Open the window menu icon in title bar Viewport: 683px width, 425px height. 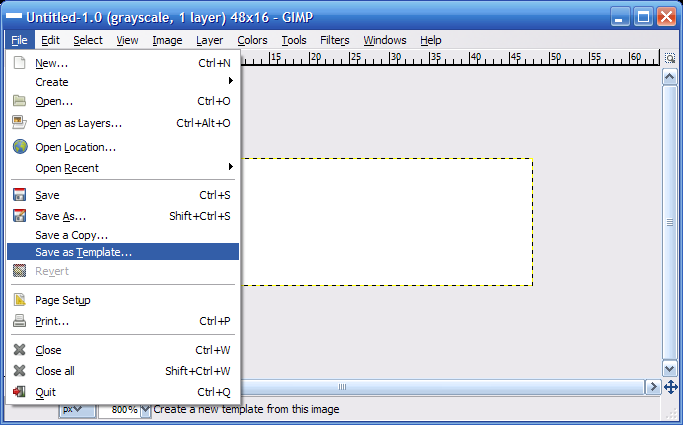14,17
